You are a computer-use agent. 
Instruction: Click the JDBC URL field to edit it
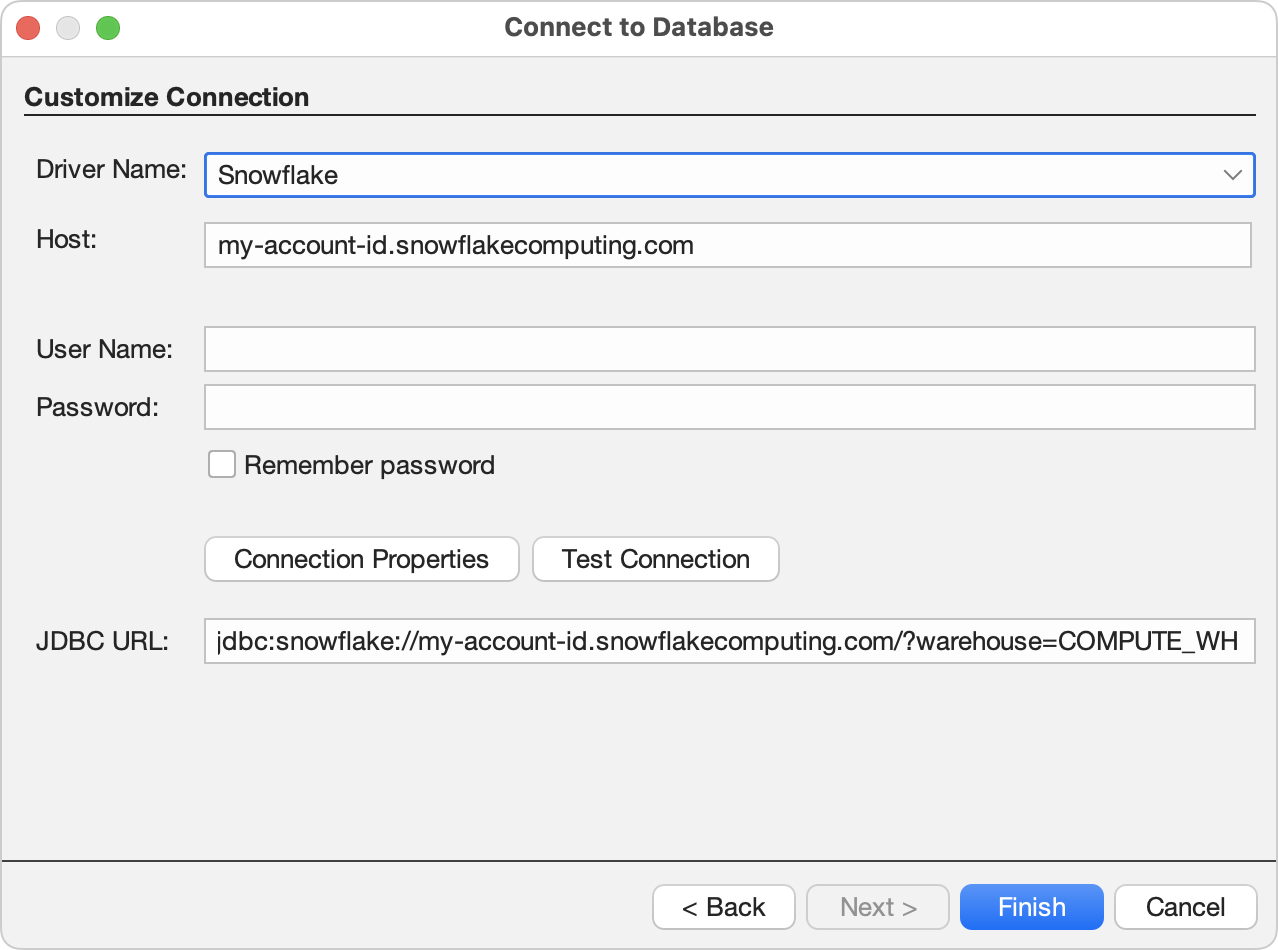pyautogui.click(x=728, y=641)
